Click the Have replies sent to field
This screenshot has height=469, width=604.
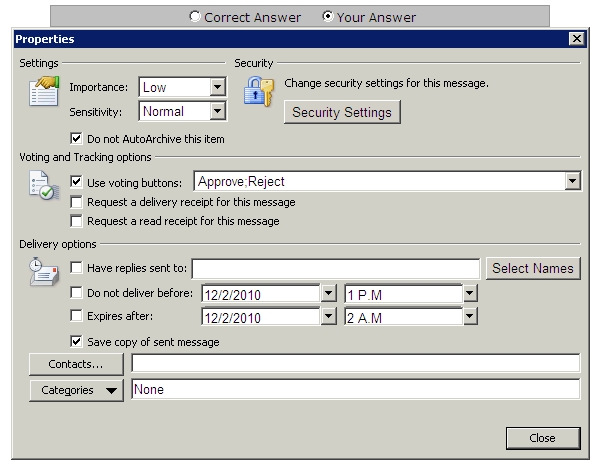coord(336,268)
